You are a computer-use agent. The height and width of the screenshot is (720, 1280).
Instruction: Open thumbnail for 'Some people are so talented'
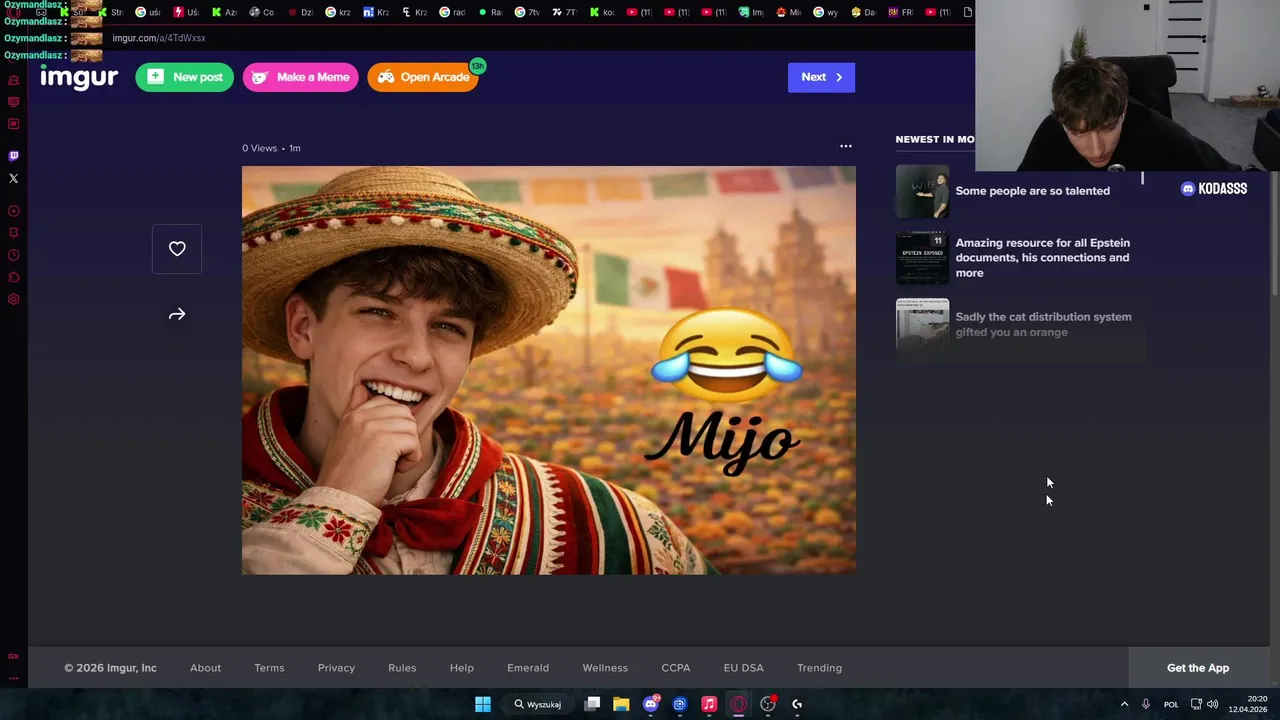tap(922, 191)
